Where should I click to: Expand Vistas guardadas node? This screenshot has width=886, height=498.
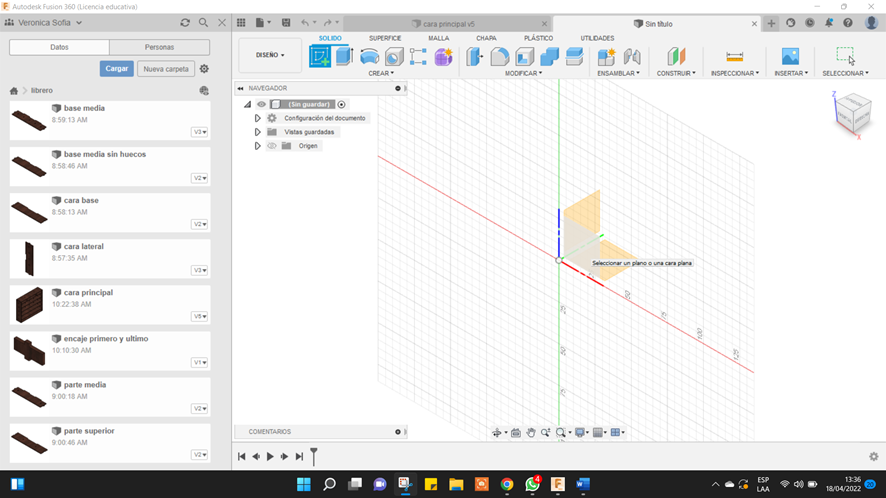pos(257,132)
